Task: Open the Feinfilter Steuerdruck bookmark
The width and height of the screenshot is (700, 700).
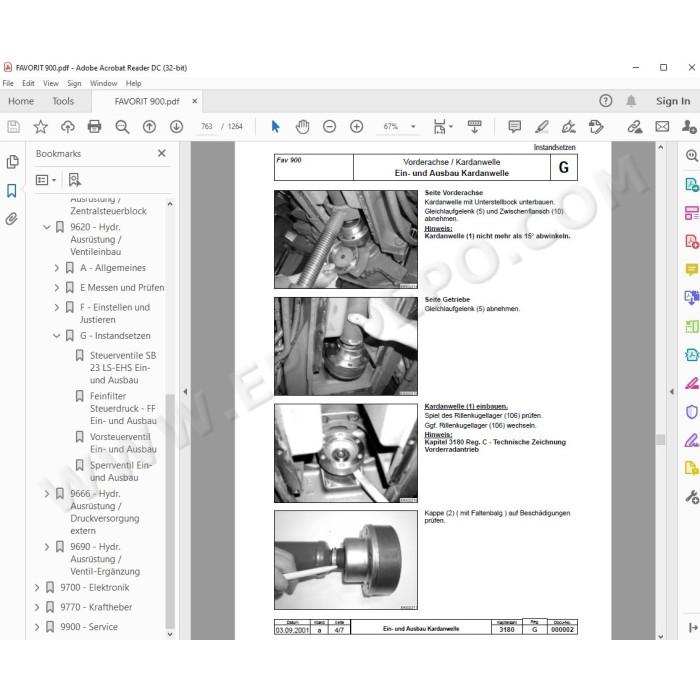Action: 123,408
